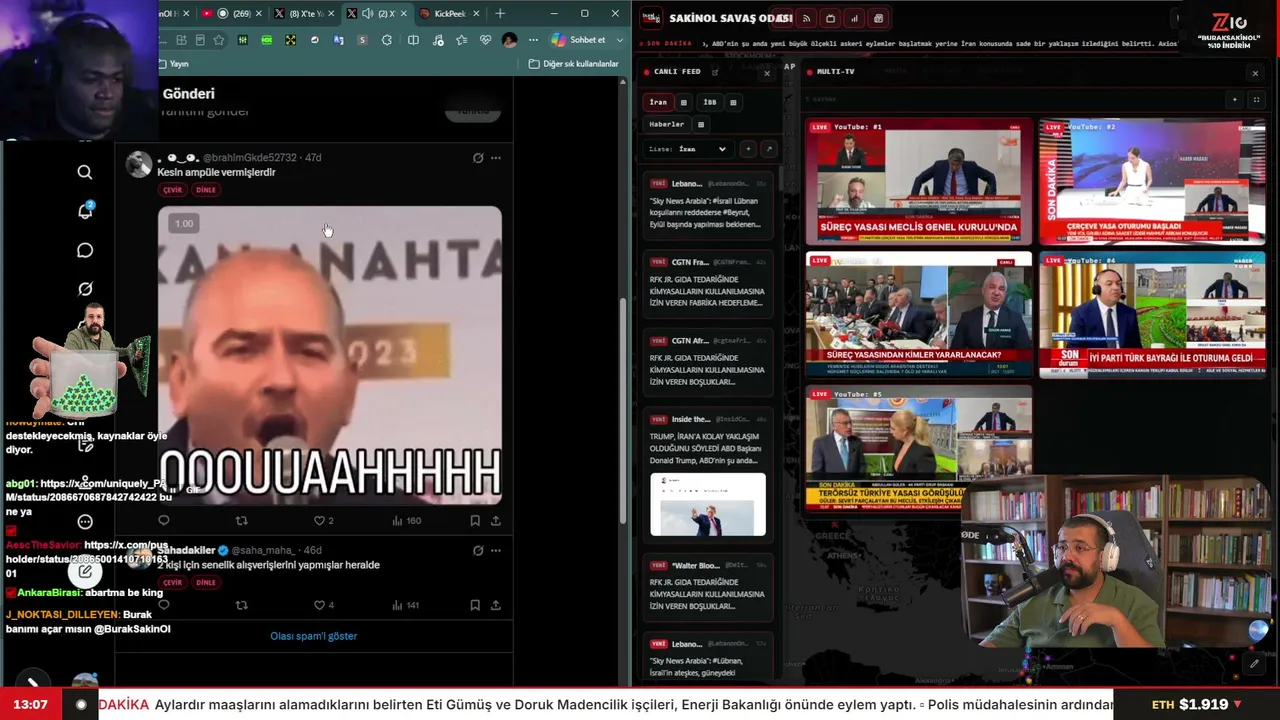Add a source with the Multi-TV plus button
This screenshot has width=1280, height=720.
coord(1235,100)
